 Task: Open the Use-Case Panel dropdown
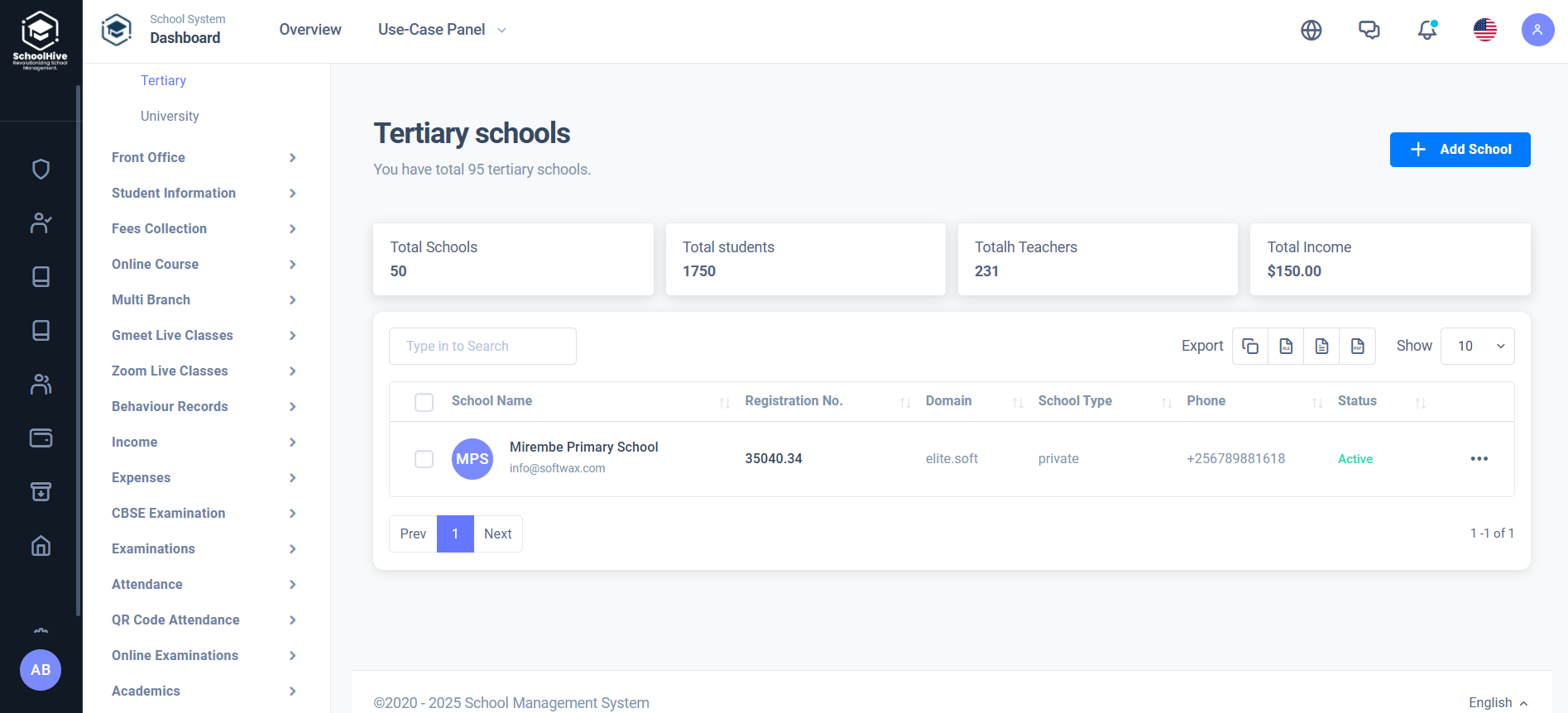tap(442, 30)
